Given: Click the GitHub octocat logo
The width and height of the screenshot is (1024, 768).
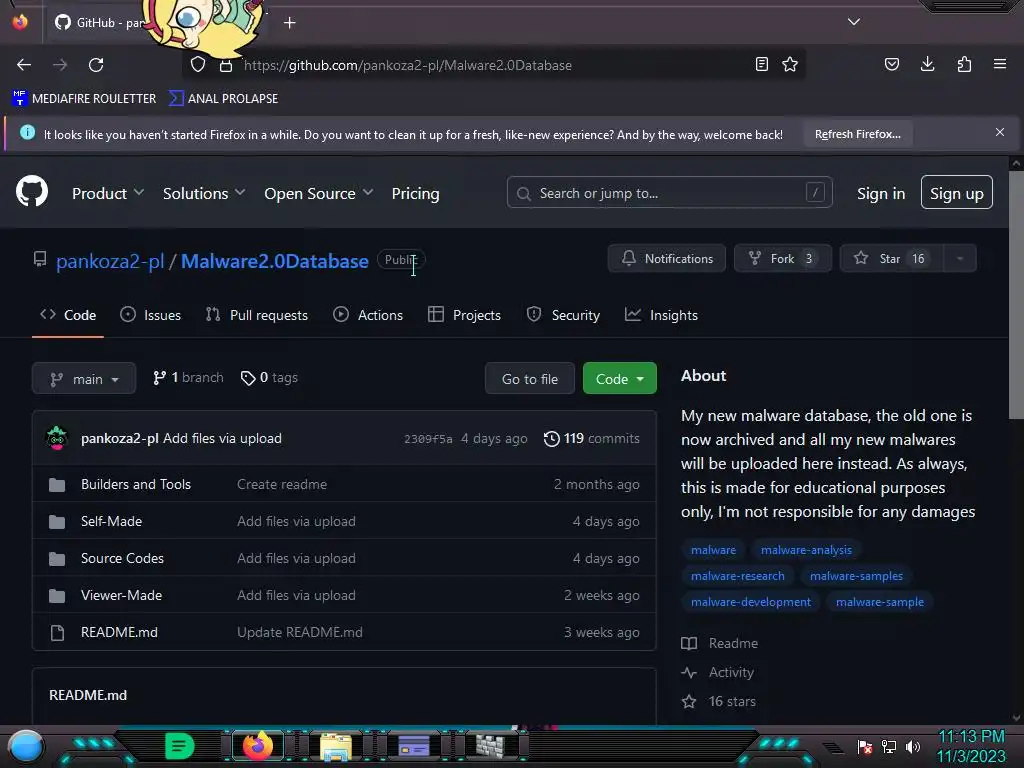Looking at the screenshot, I should 32,191.
